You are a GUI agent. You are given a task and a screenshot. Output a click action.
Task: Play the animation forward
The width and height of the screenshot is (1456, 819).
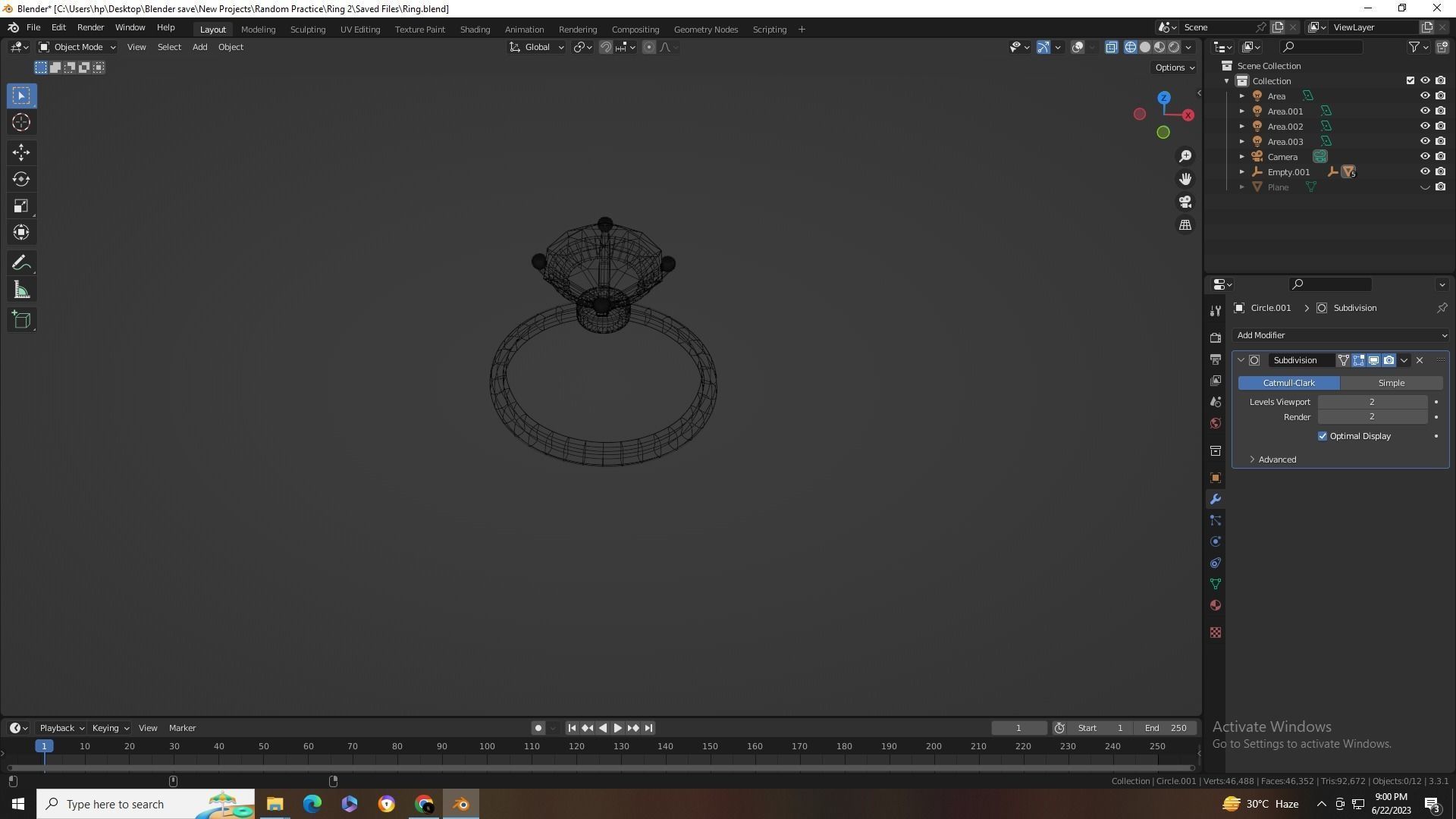coord(617,728)
